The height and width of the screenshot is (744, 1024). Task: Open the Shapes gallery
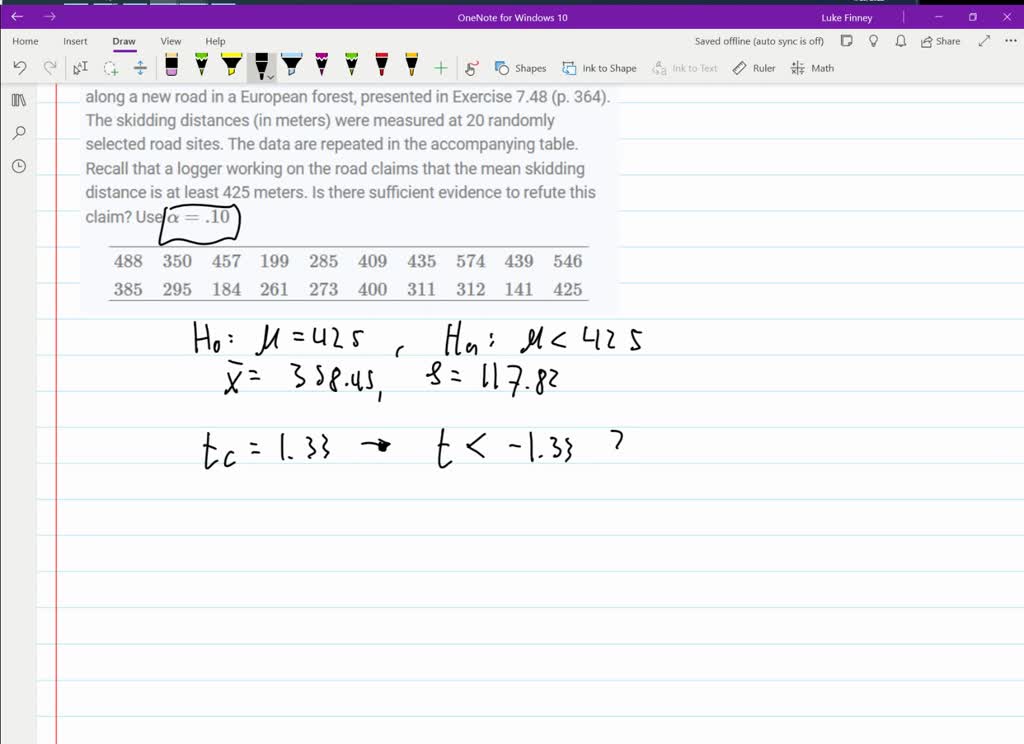coord(520,68)
